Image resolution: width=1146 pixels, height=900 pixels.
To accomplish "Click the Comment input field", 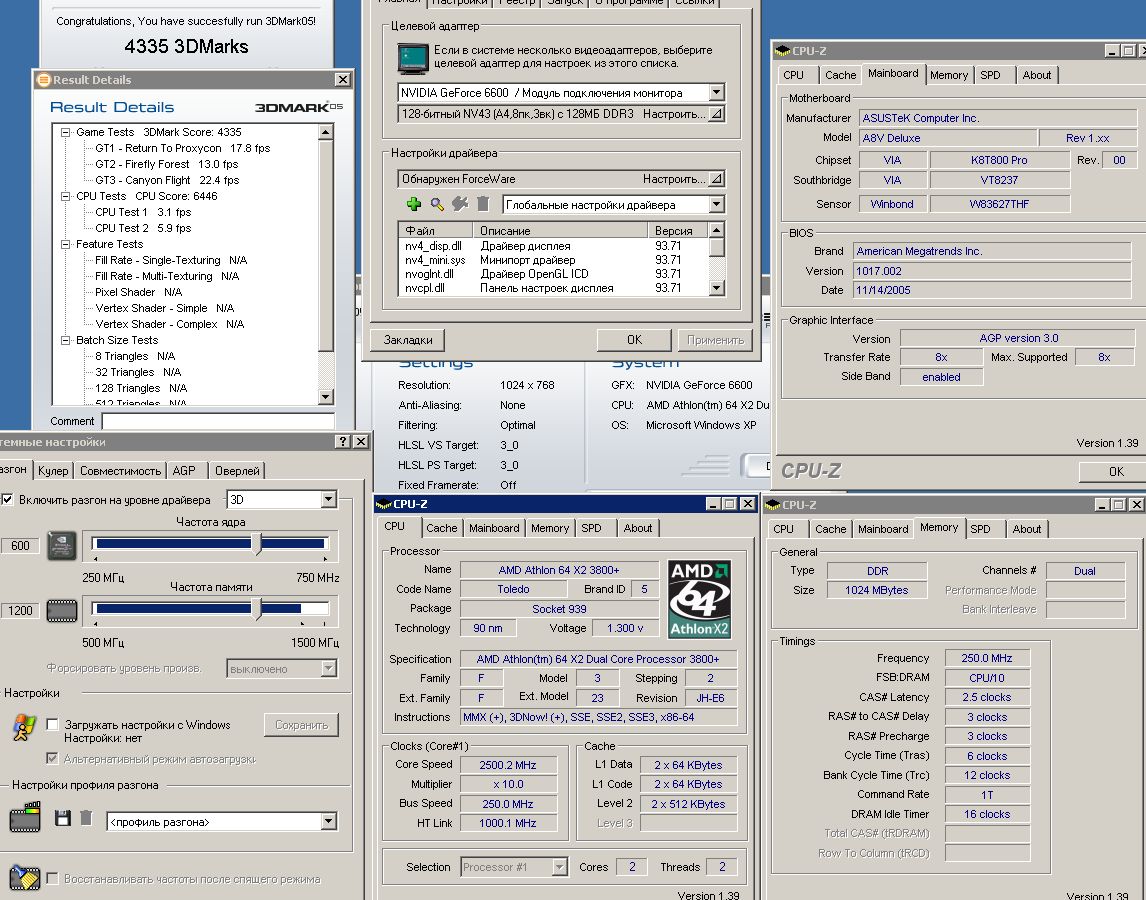I will 219,421.
